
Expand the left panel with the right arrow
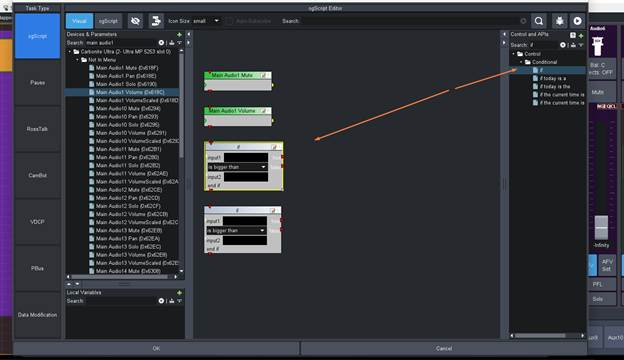click(189, 43)
